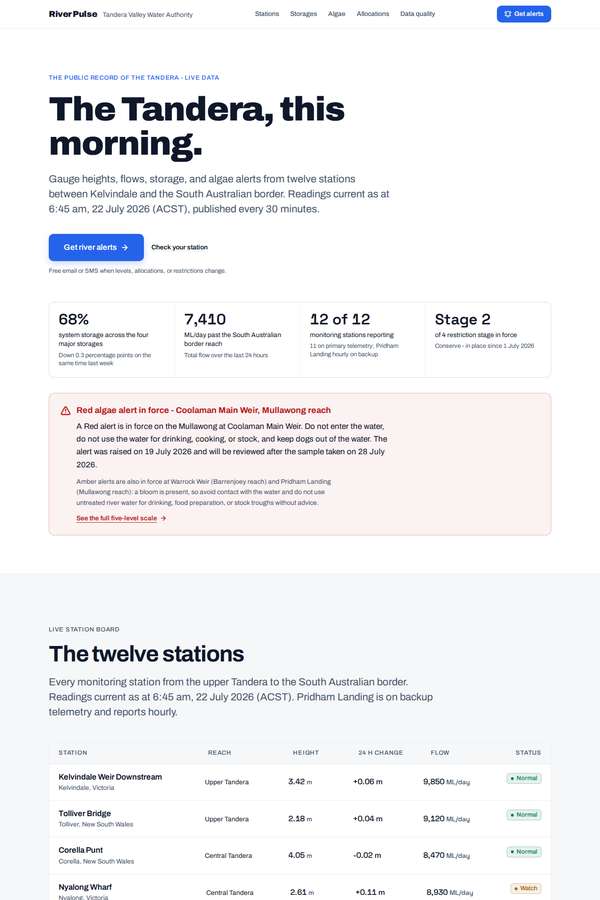The height and width of the screenshot is (900, 600).
Task: Click the Normal status badge for Tolliver Bridge
Action: 524,814
